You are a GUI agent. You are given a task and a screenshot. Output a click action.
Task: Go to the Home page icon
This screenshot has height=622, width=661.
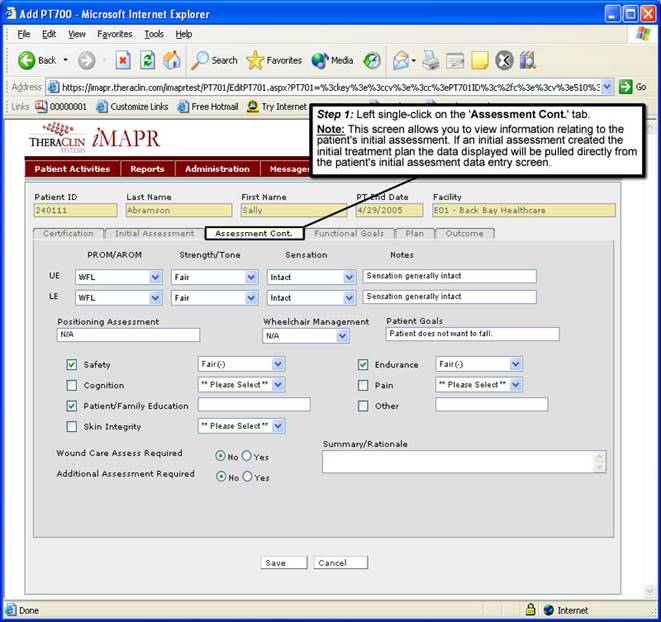[x=172, y=60]
